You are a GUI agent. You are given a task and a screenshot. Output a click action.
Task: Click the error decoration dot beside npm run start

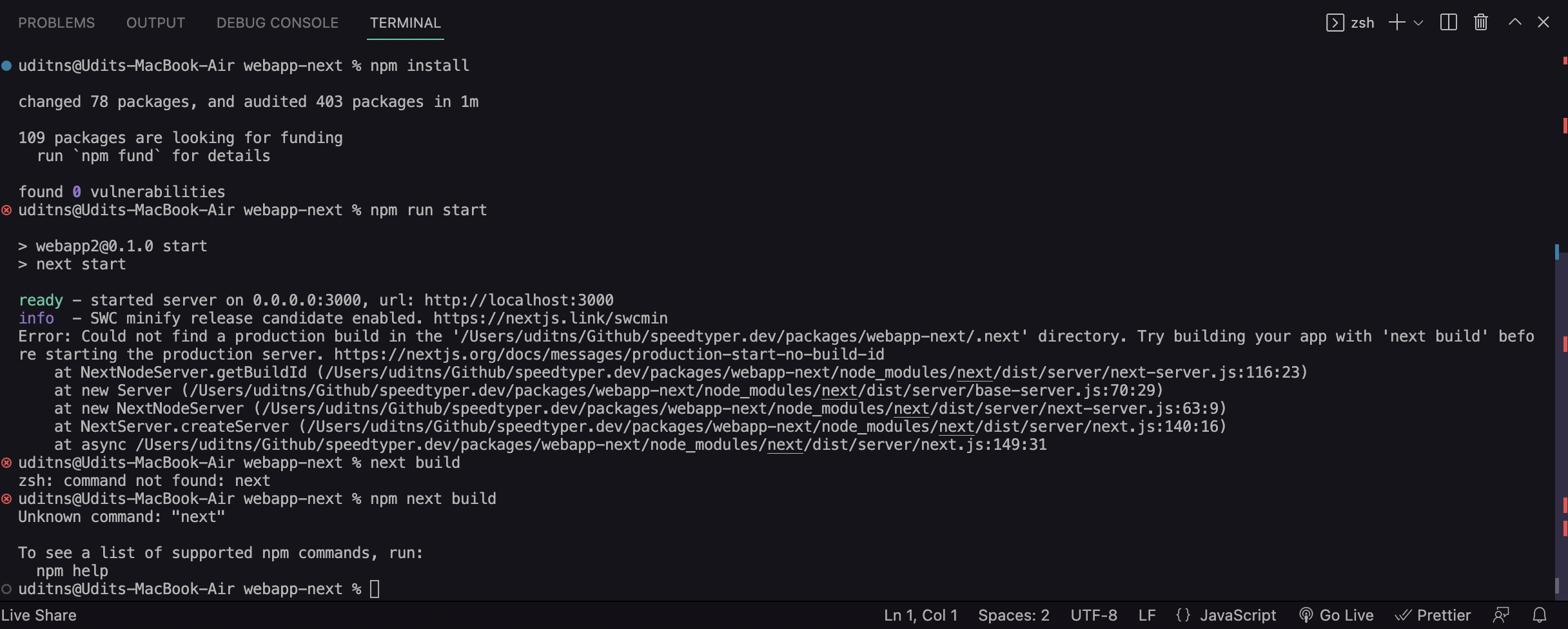(6, 209)
